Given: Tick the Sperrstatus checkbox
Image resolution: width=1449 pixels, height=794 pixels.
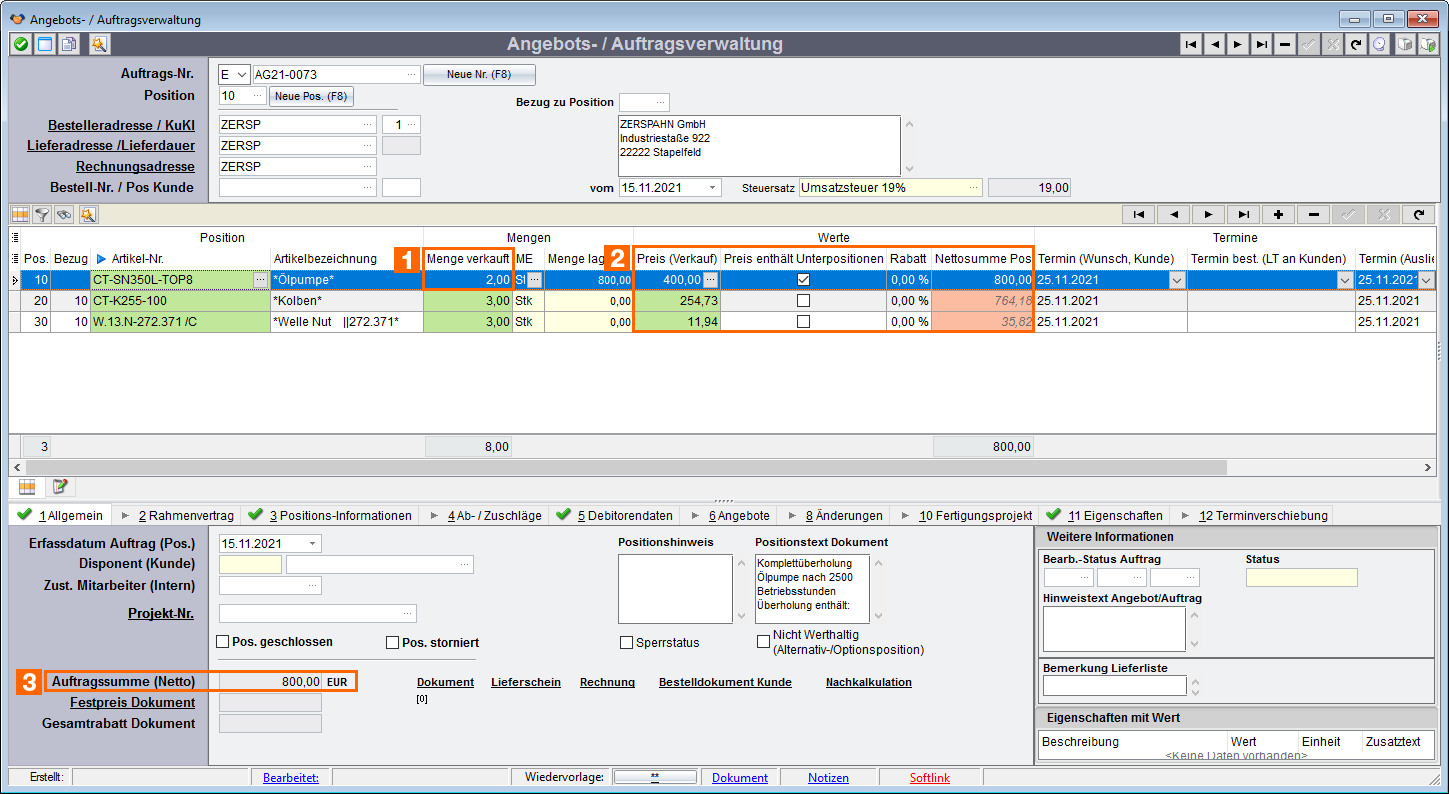Looking at the screenshot, I should 627,642.
